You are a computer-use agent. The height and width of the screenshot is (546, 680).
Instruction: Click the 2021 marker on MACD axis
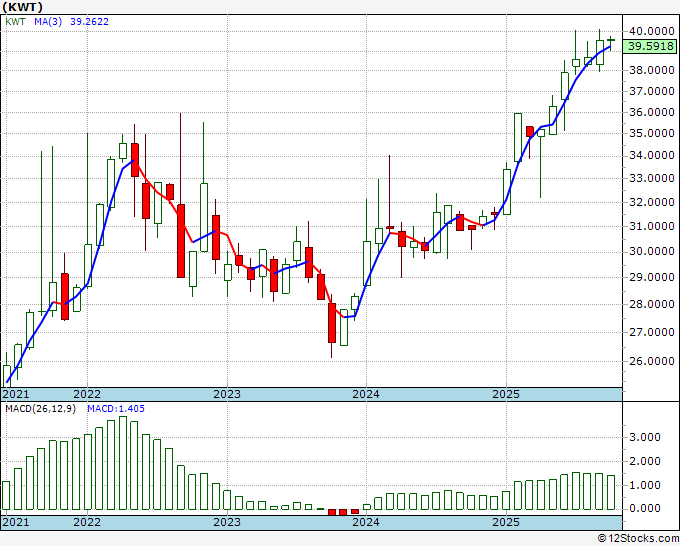pos(15,522)
